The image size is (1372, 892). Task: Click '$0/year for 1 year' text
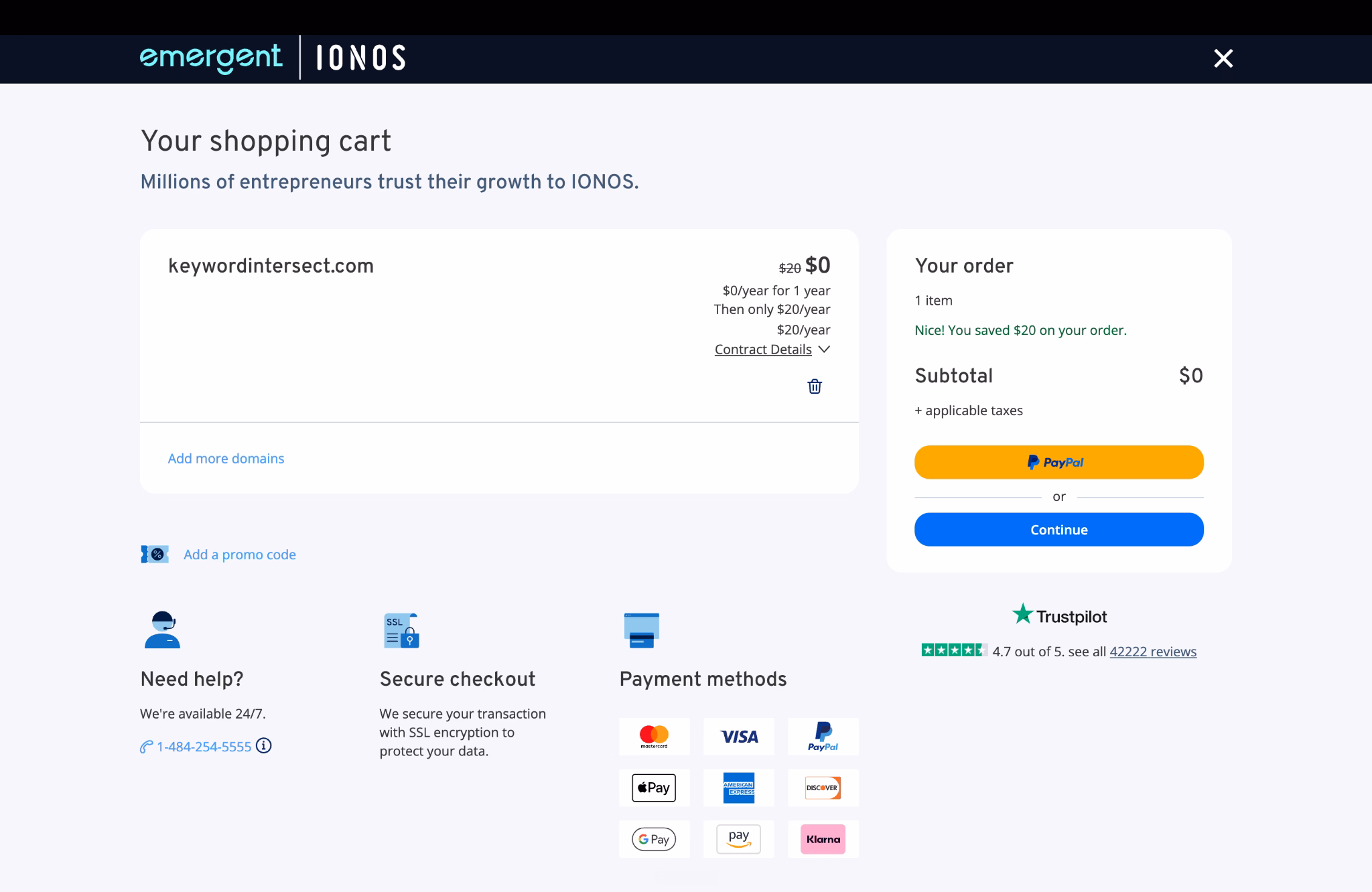click(776, 291)
